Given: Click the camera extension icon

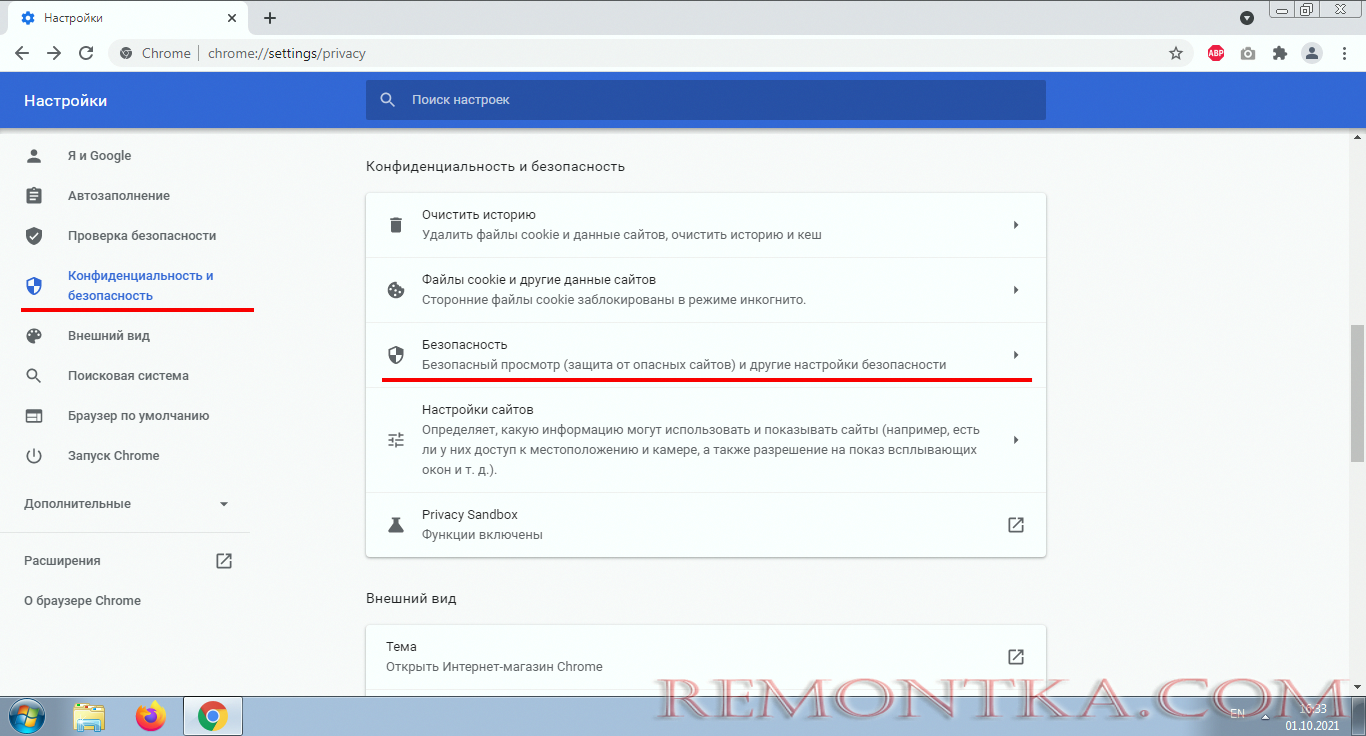Looking at the screenshot, I should click(x=1247, y=53).
